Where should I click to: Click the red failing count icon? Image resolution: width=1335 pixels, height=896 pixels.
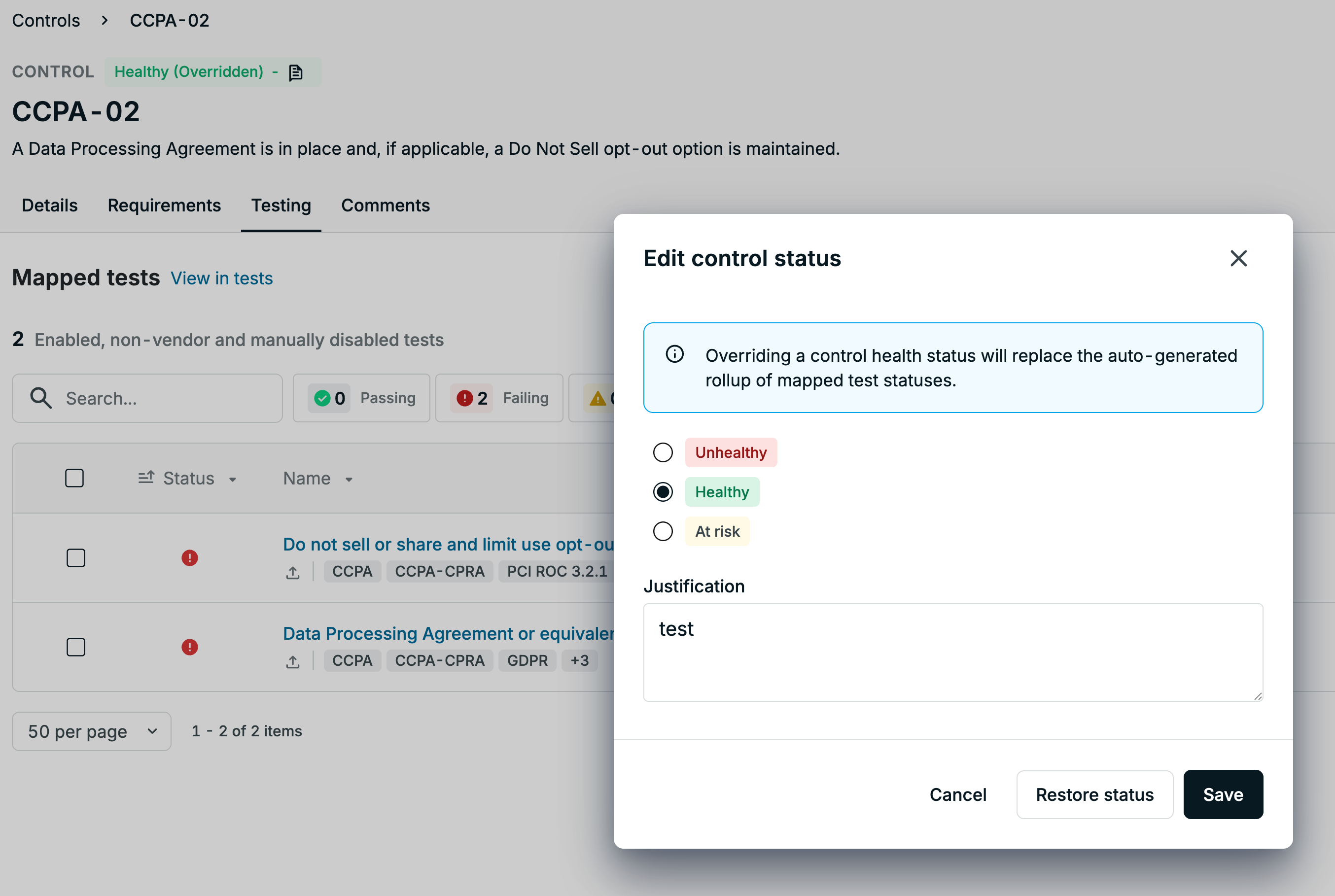pos(464,398)
